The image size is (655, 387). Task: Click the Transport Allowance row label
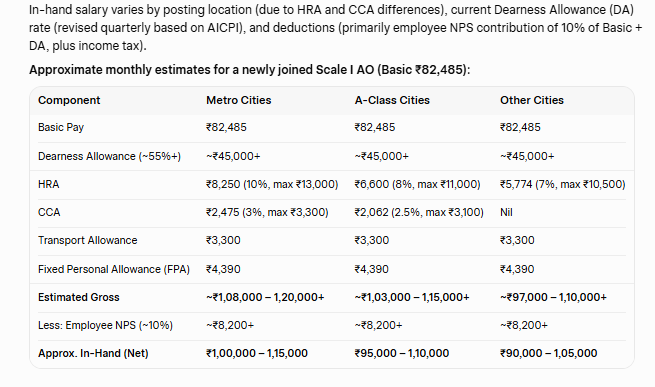tap(88, 240)
